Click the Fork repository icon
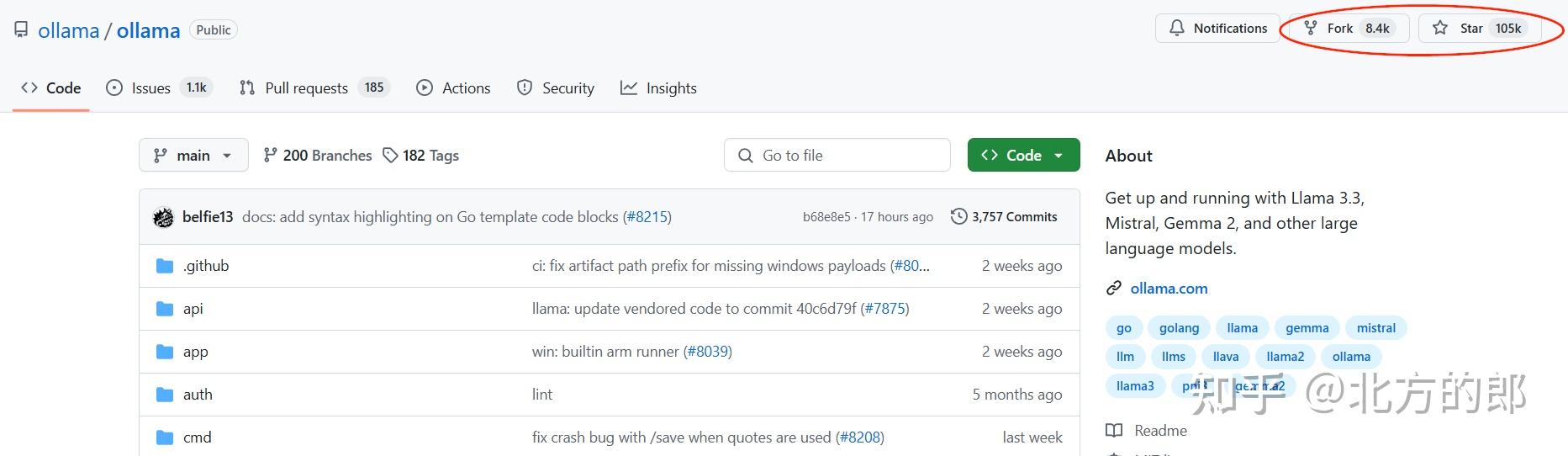 [1311, 28]
